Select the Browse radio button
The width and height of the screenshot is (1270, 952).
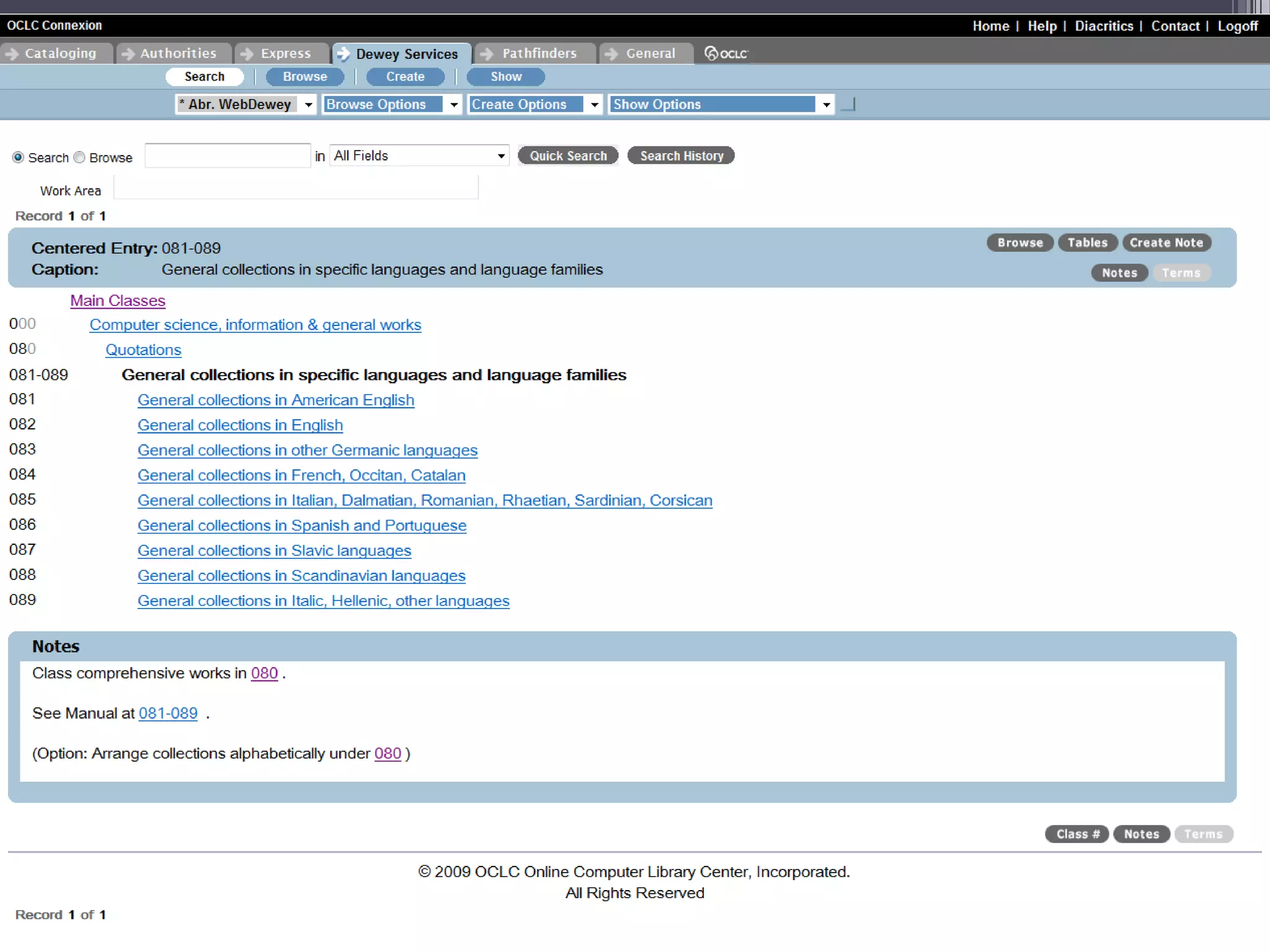[79, 157]
